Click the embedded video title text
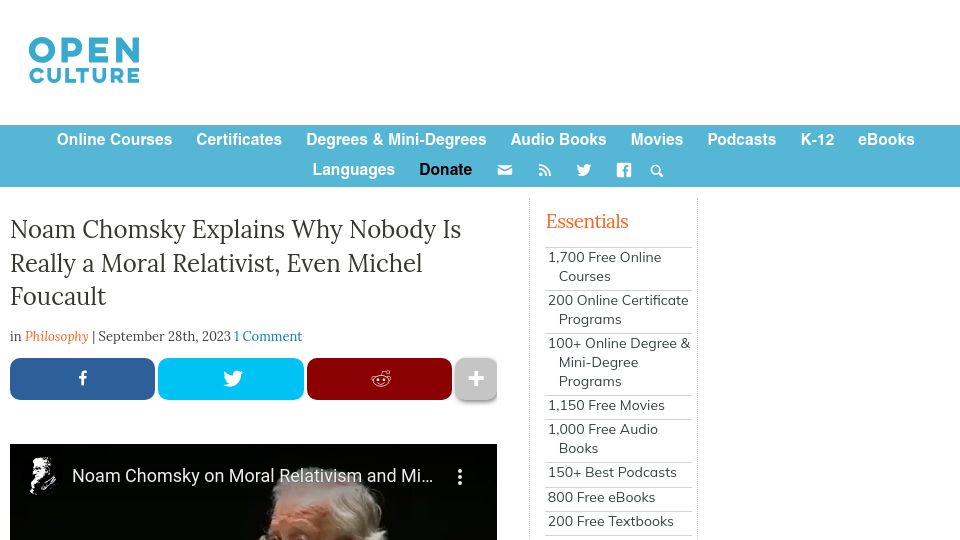960x540 pixels. 252,476
